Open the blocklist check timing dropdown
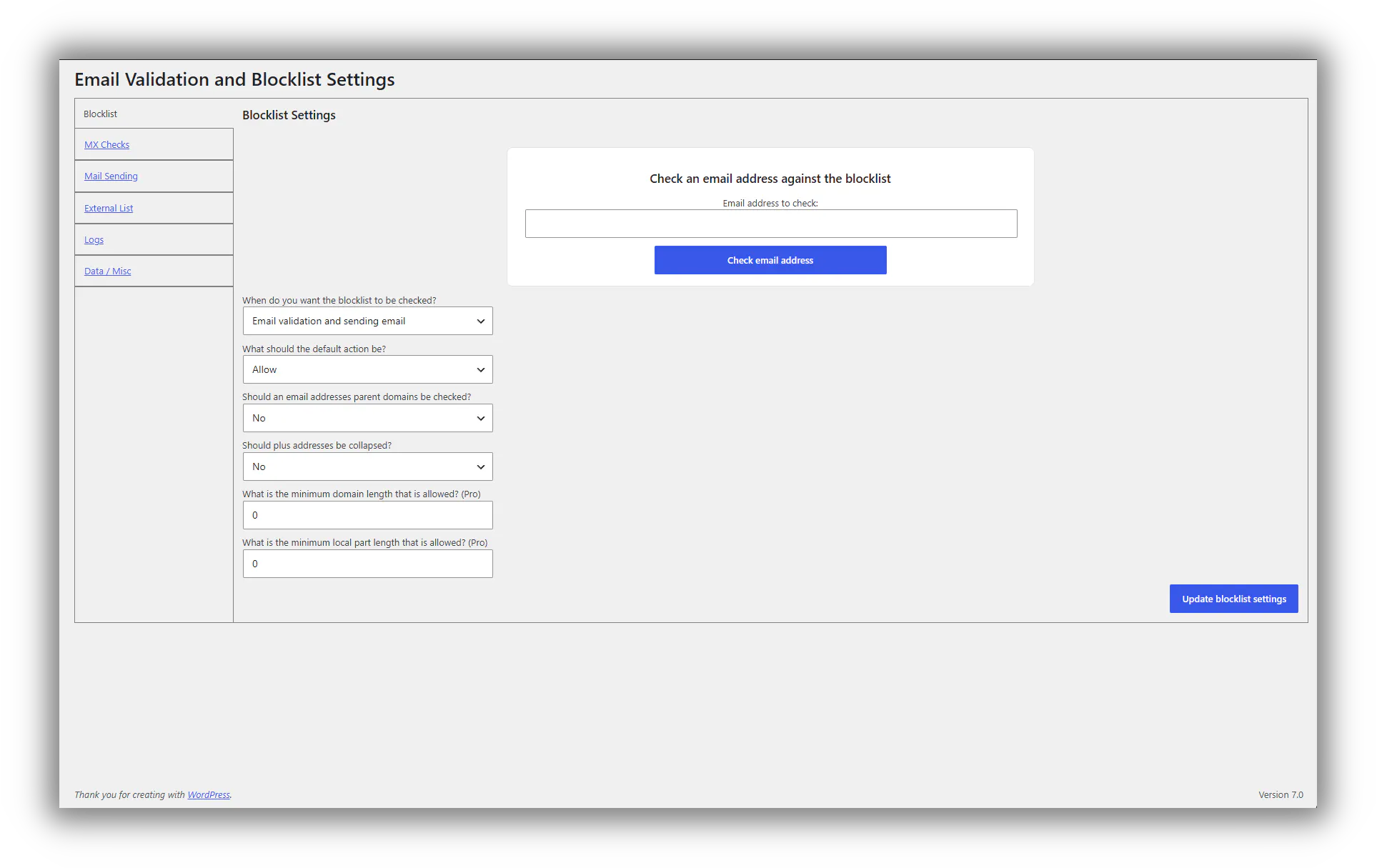The height and width of the screenshot is (868, 1377). (367, 321)
